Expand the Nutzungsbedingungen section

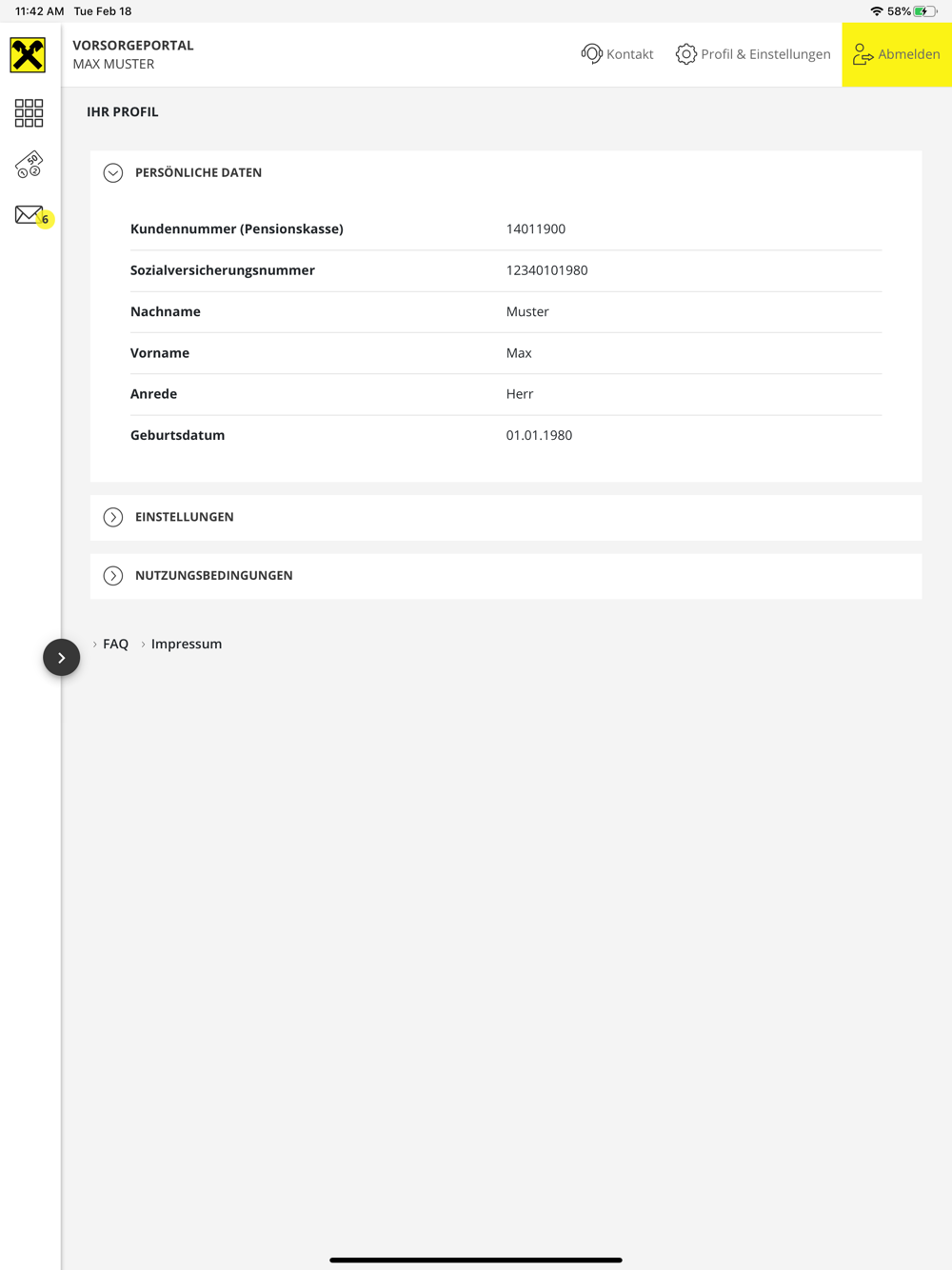[113, 576]
